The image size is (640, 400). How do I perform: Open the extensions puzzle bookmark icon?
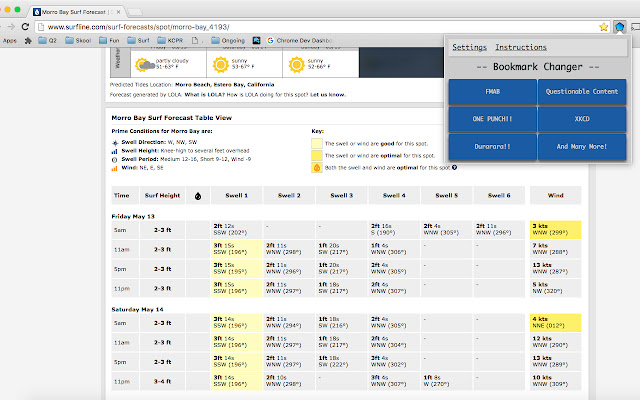coord(28,40)
